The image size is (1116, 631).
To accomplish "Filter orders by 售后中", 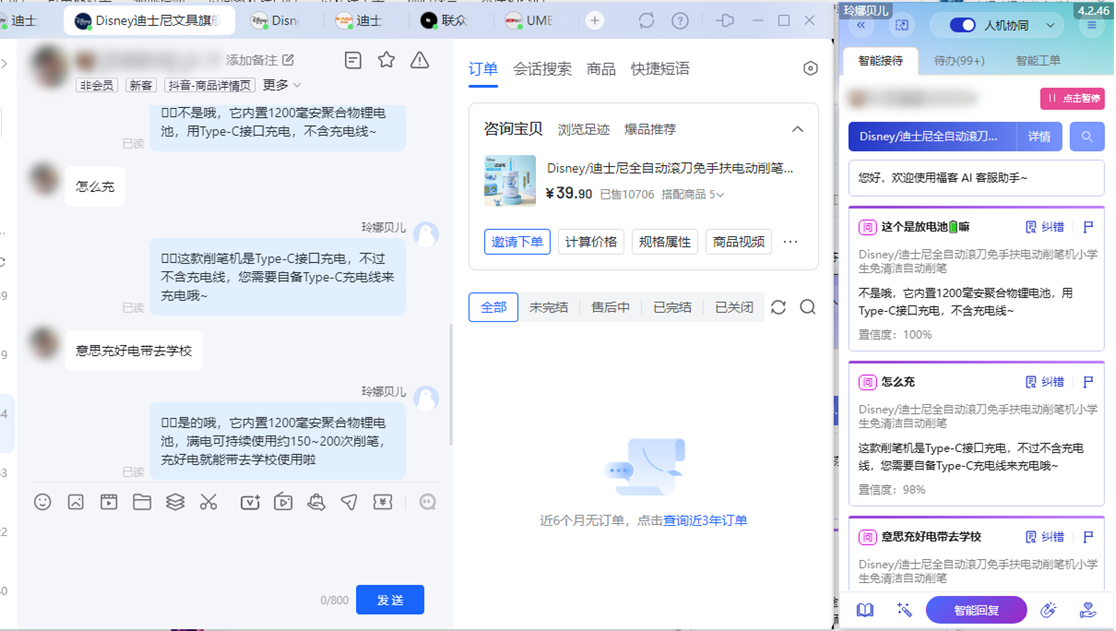I will [610, 307].
